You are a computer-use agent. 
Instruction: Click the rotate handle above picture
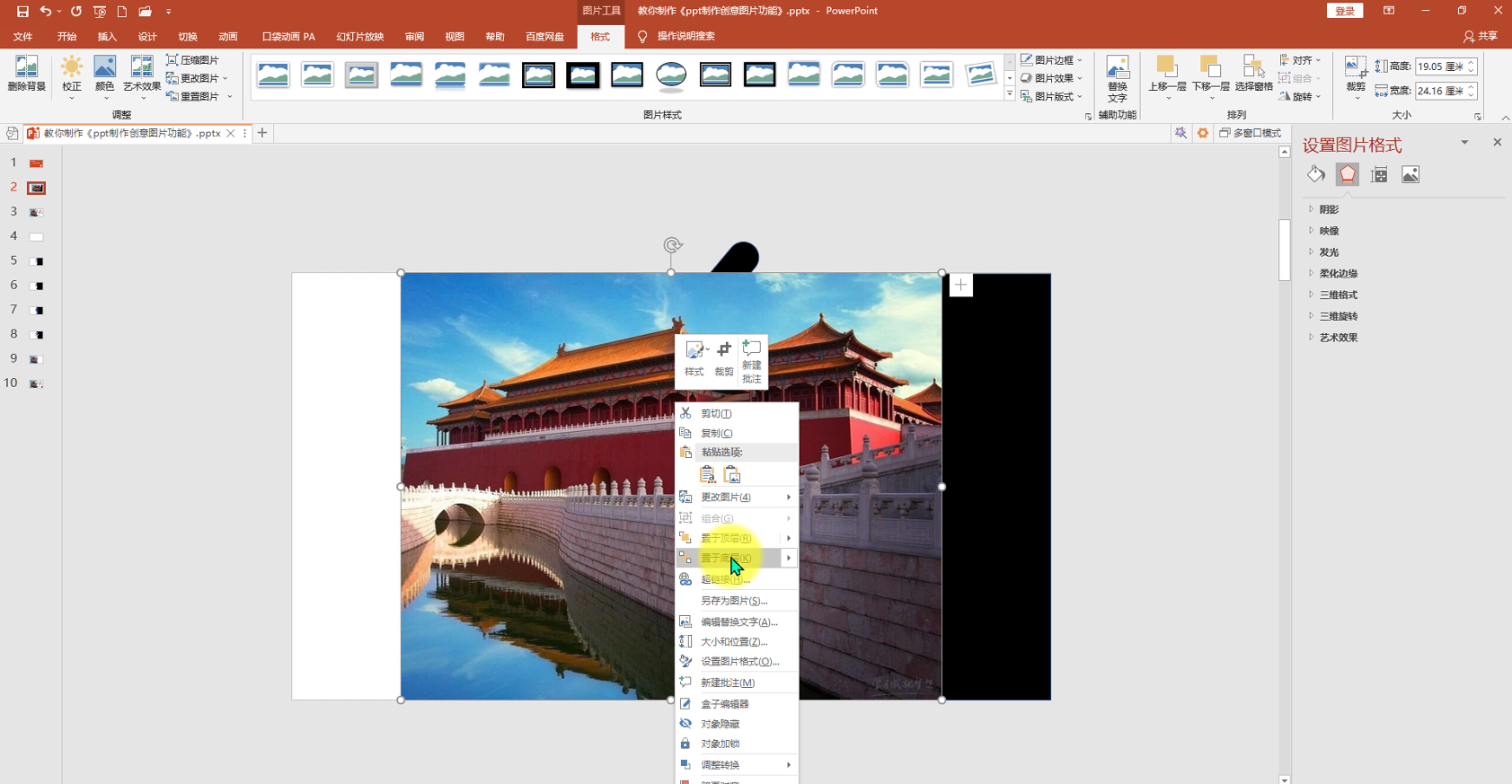pyautogui.click(x=672, y=245)
